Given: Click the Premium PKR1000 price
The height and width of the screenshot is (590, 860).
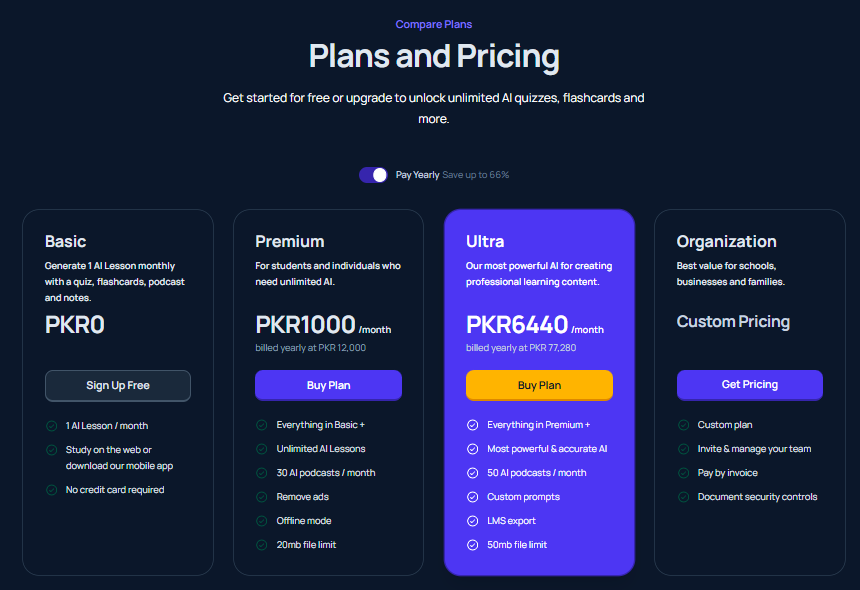Looking at the screenshot, I should (x=305, y=325).
